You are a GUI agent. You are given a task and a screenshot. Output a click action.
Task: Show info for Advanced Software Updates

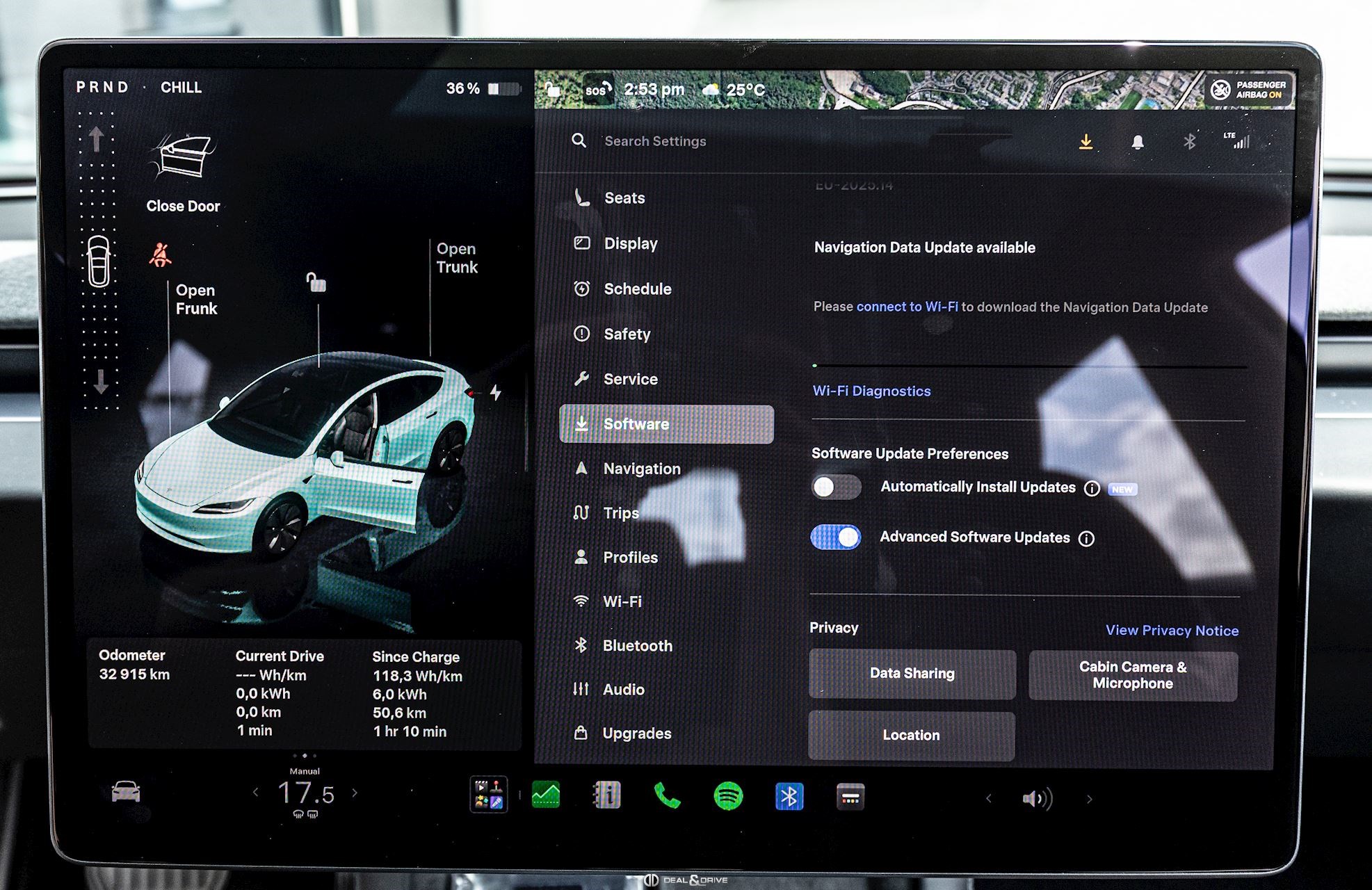coord(1086,538)
